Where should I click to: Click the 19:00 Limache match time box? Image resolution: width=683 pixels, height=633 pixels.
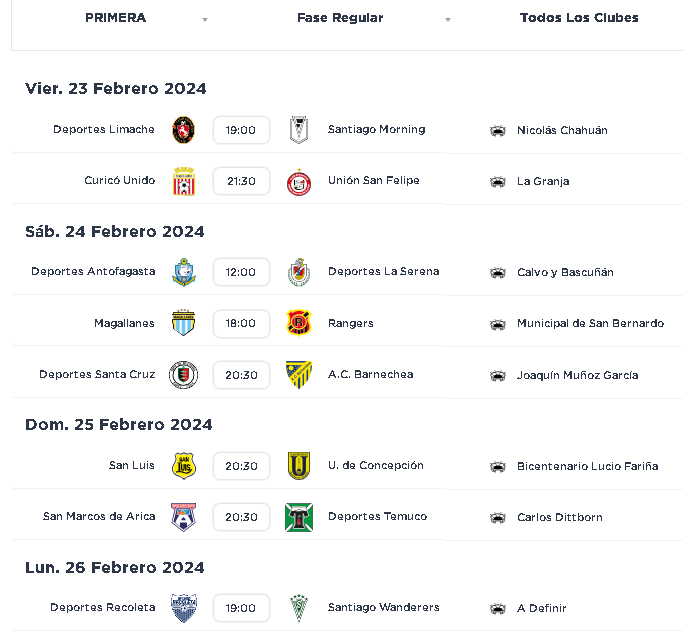pyautogui.click(x=241, y=130)
